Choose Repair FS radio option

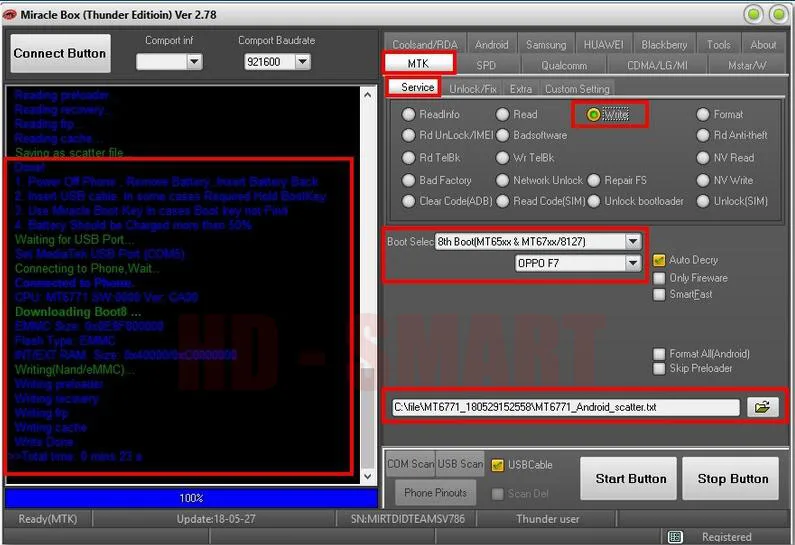coord(594,180)
